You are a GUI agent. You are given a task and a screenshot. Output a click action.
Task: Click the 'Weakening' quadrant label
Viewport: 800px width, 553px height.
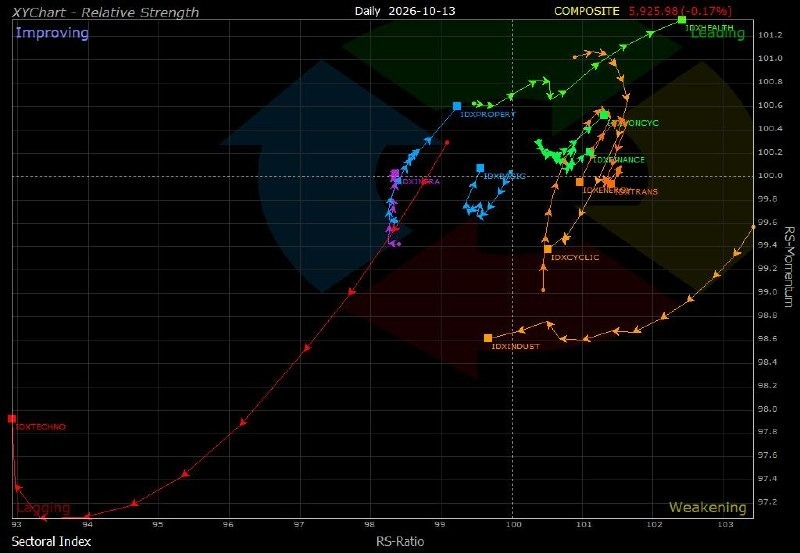pos(708,507)
